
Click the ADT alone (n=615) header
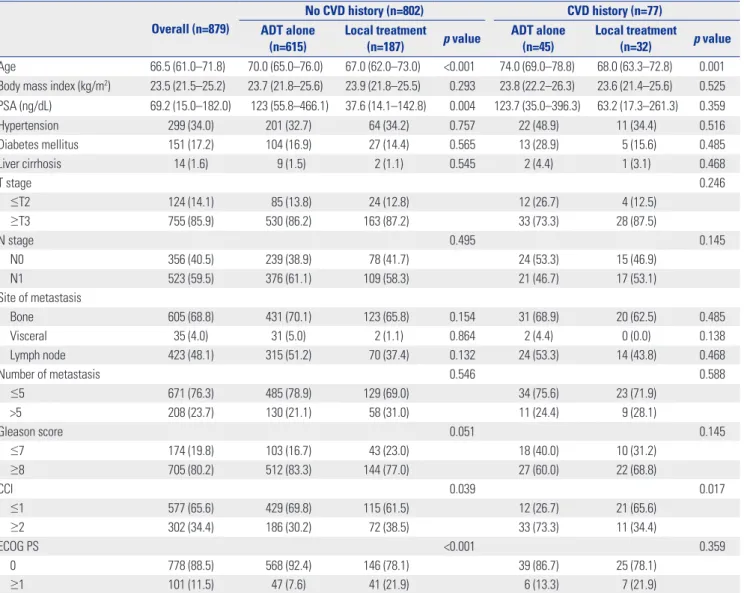coord(288,38)
